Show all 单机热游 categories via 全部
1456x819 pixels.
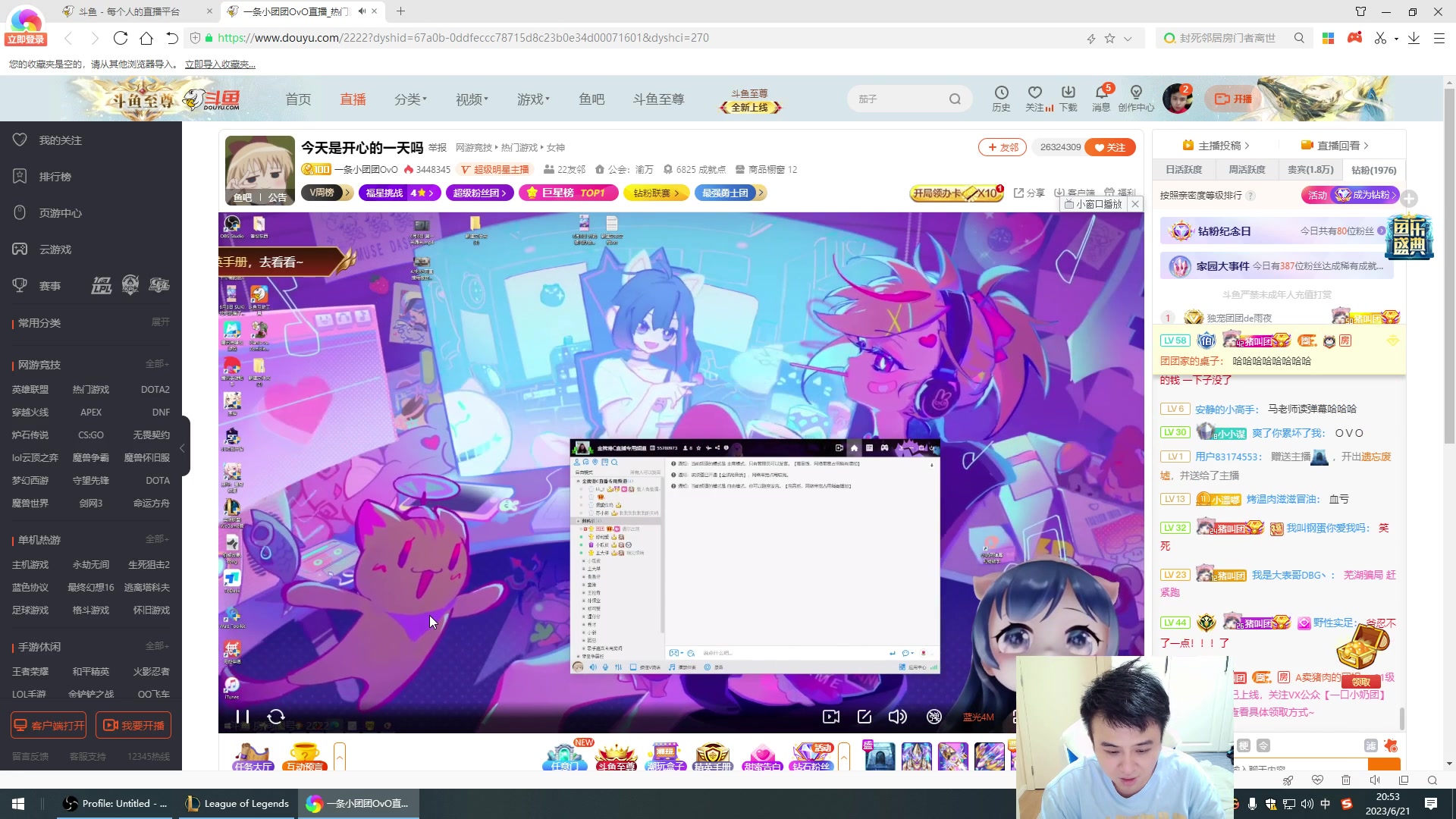157,539
